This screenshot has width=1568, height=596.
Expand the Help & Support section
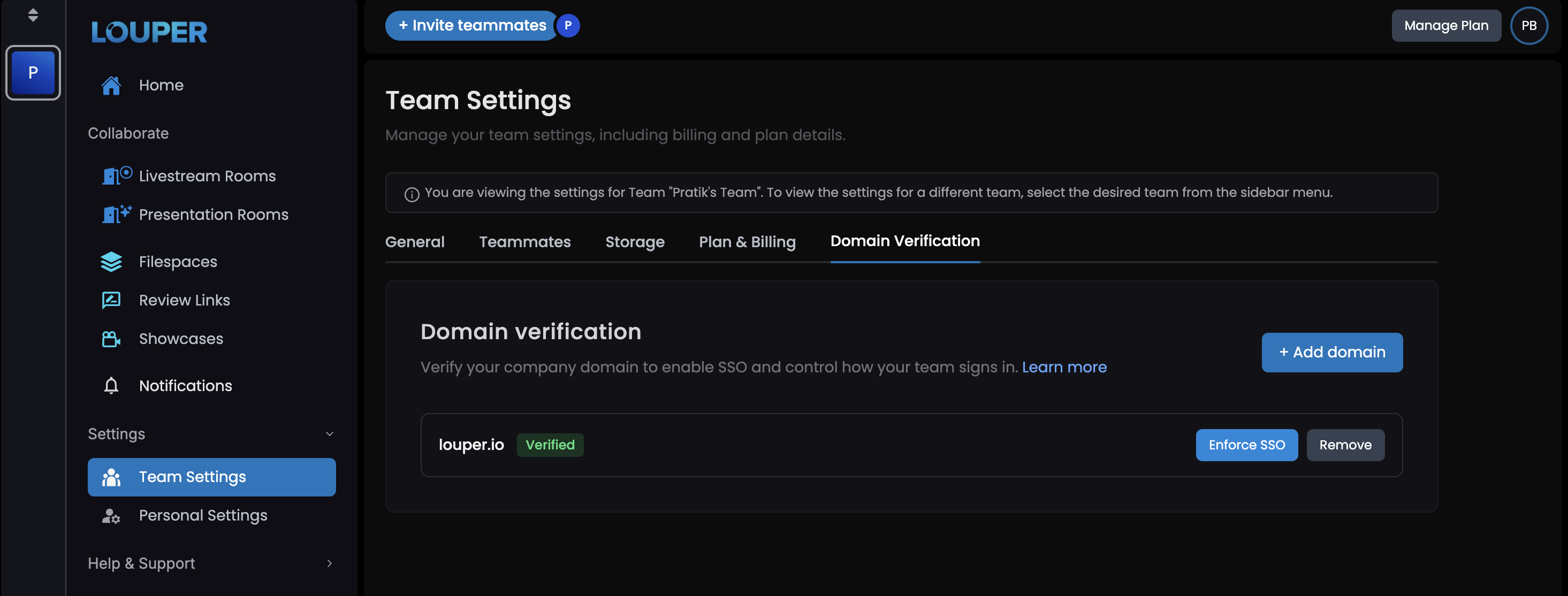point(329,564)
